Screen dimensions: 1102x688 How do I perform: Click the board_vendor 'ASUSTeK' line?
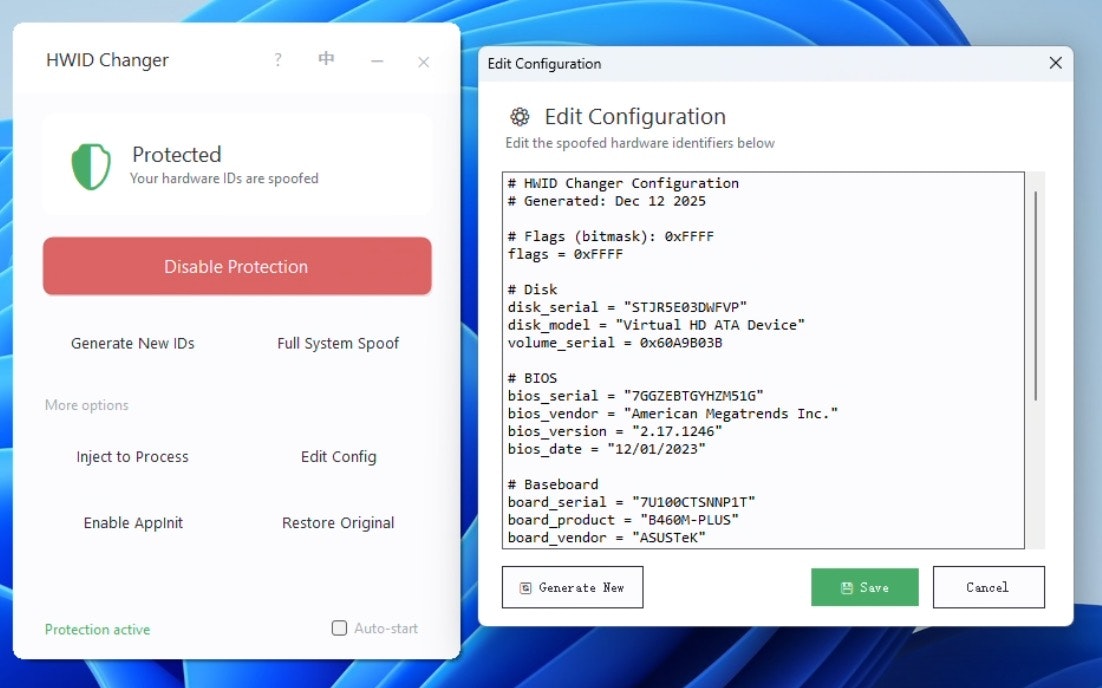click(x=607, y=538)
